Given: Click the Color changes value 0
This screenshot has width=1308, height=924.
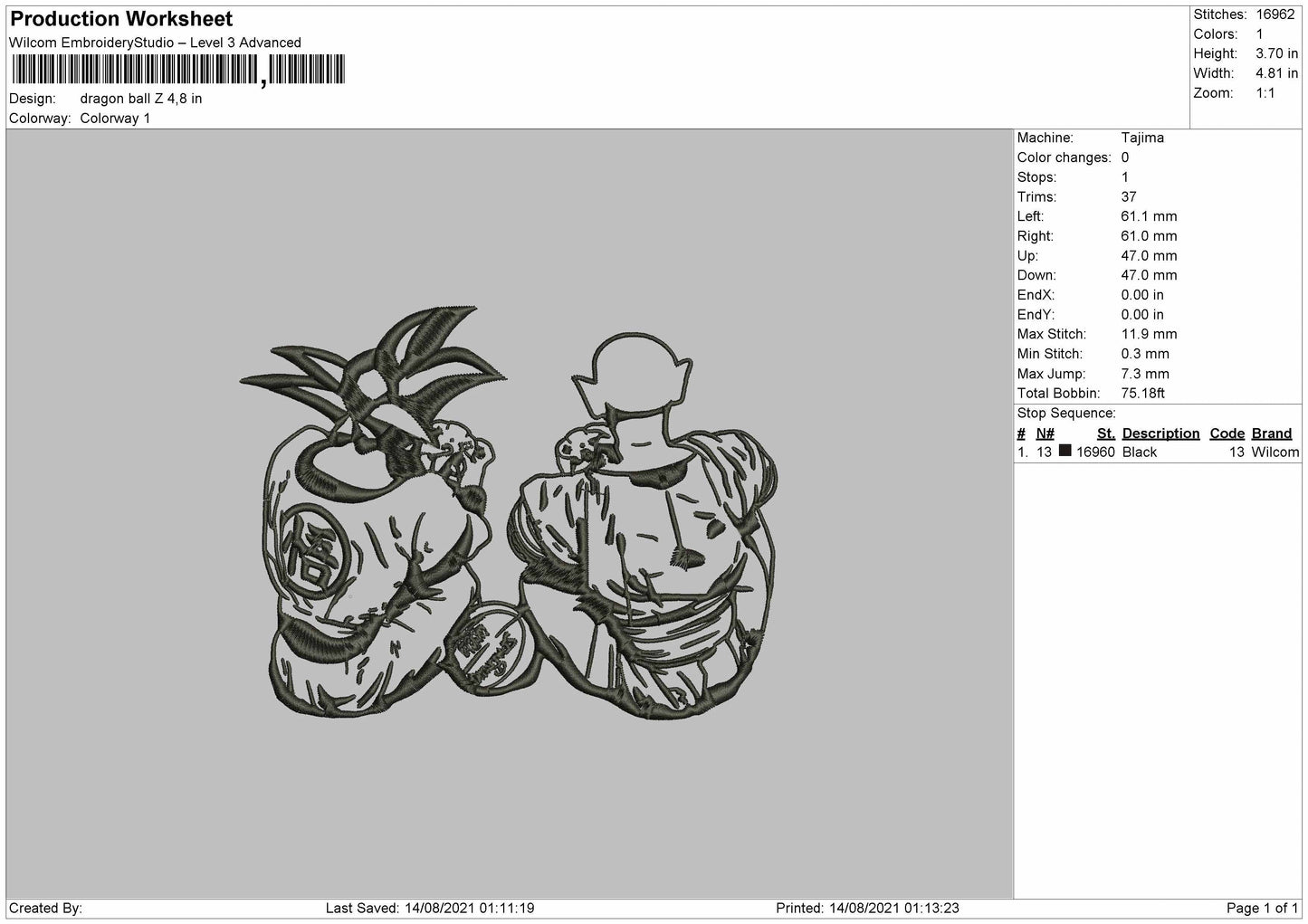Looking at the screenshot, I should click(x=1125, y=157).
